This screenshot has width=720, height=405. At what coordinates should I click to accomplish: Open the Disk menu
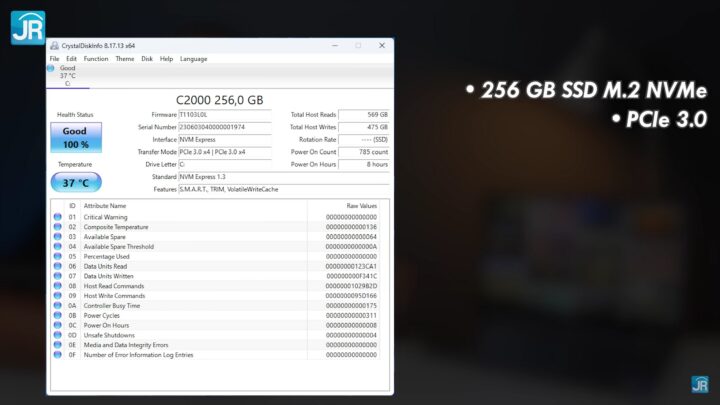point(147,59)
